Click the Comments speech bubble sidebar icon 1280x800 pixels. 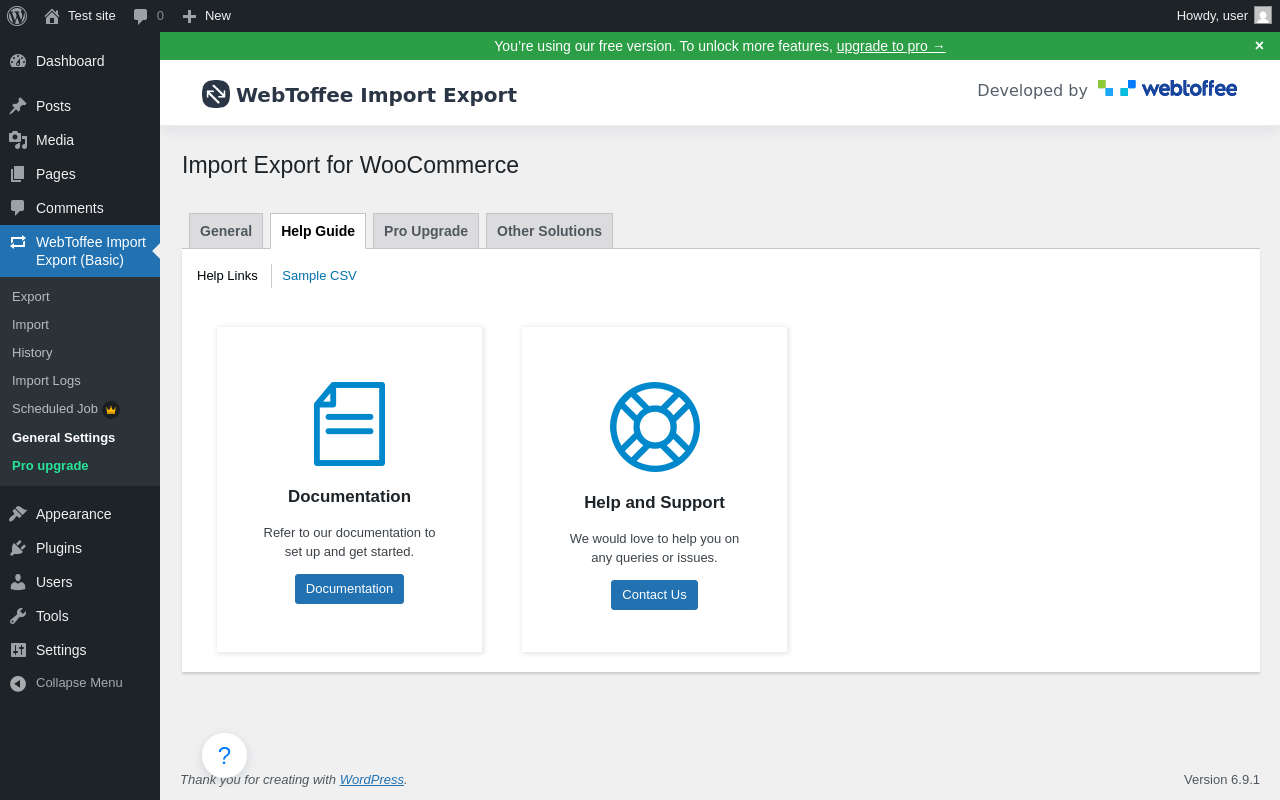point(18,208)
